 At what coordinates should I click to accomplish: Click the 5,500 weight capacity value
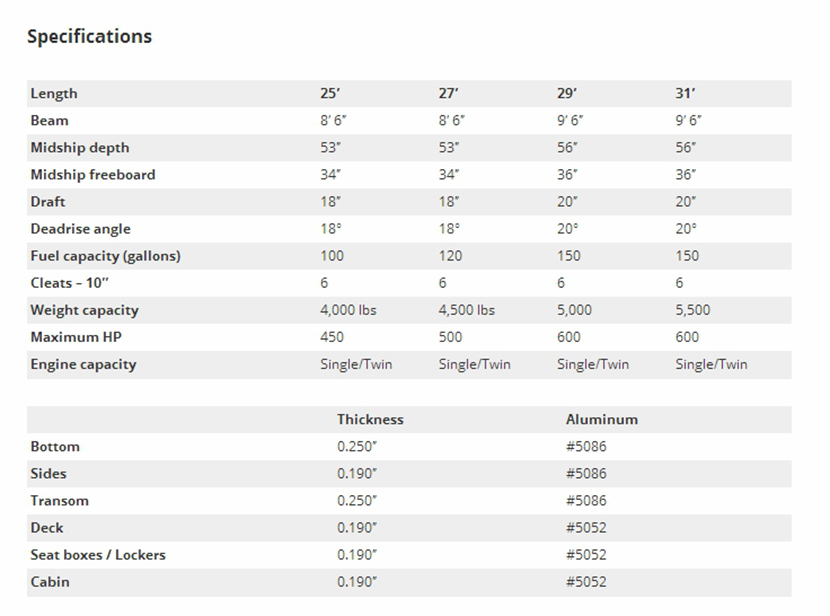[x=694, y=310]
